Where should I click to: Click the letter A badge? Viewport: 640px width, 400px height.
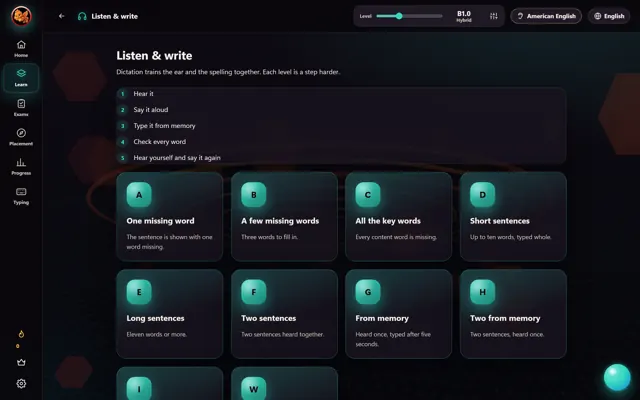click(139, 195)
